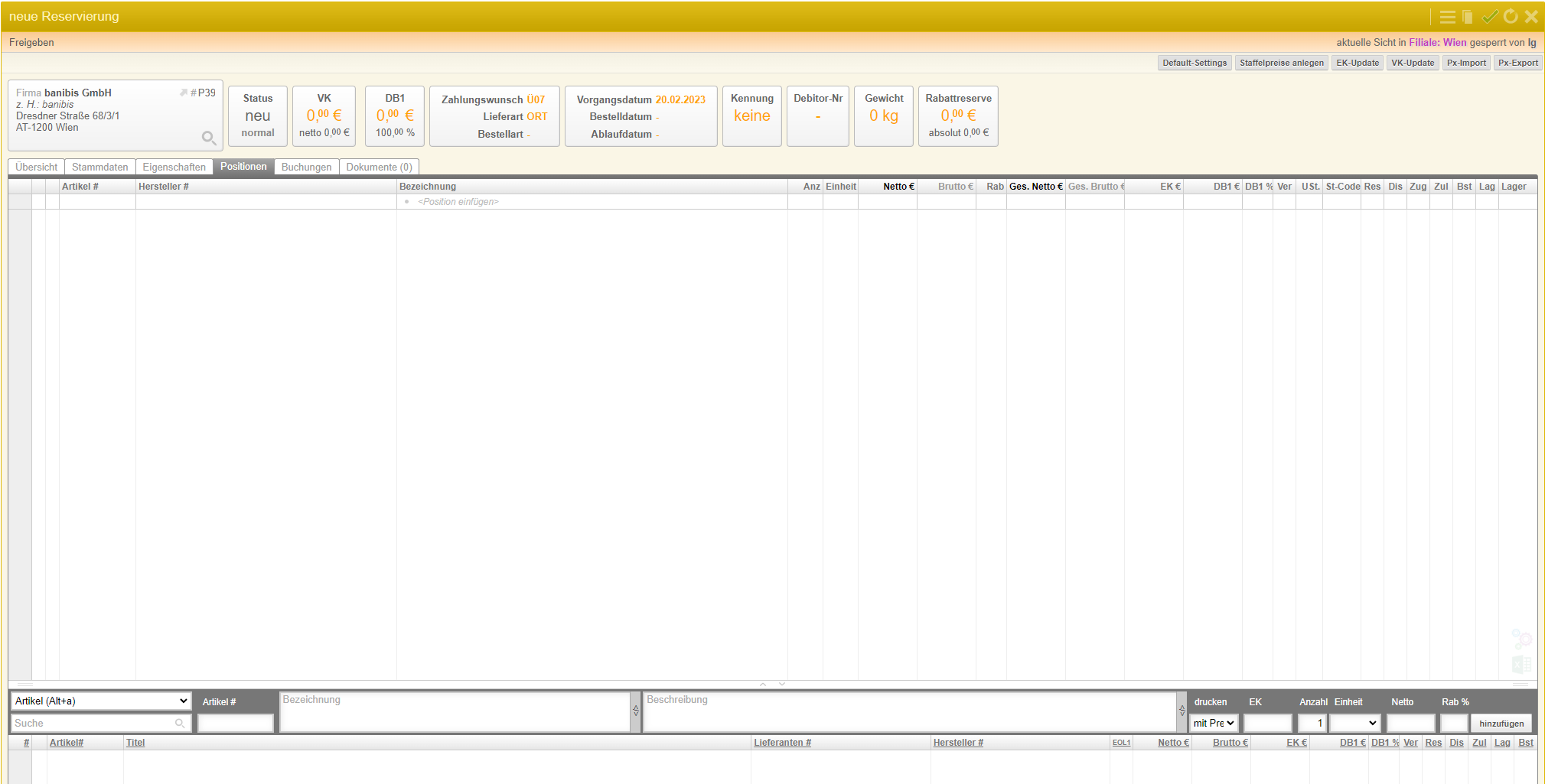1545x784 pixels.
Task: Click the Lieferart ORT value
Action: (x=536, y=116)
